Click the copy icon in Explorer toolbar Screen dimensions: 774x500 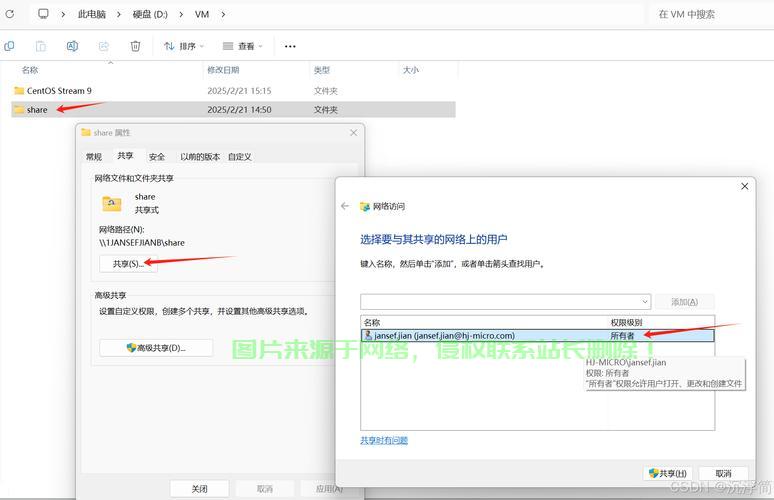(x=9, y=46)
